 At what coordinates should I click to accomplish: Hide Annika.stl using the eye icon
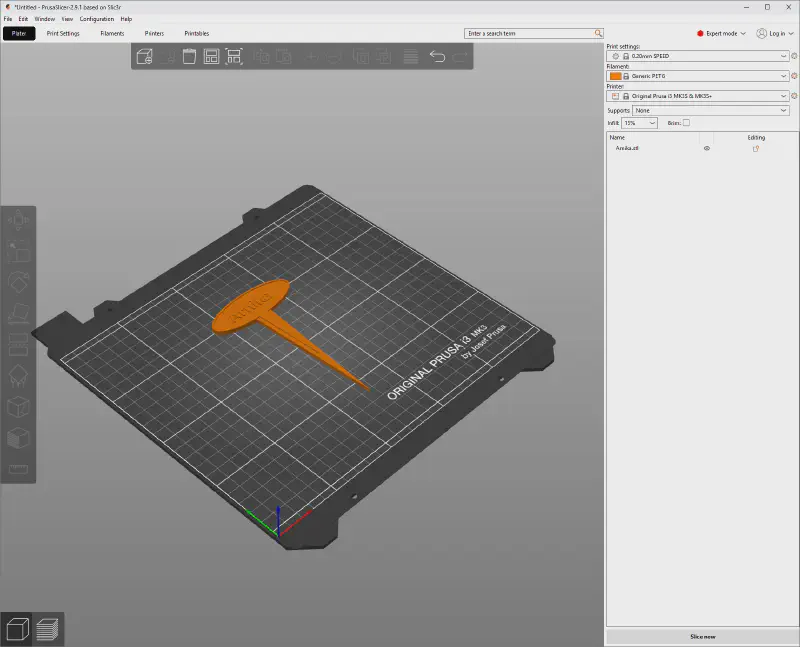707,148
